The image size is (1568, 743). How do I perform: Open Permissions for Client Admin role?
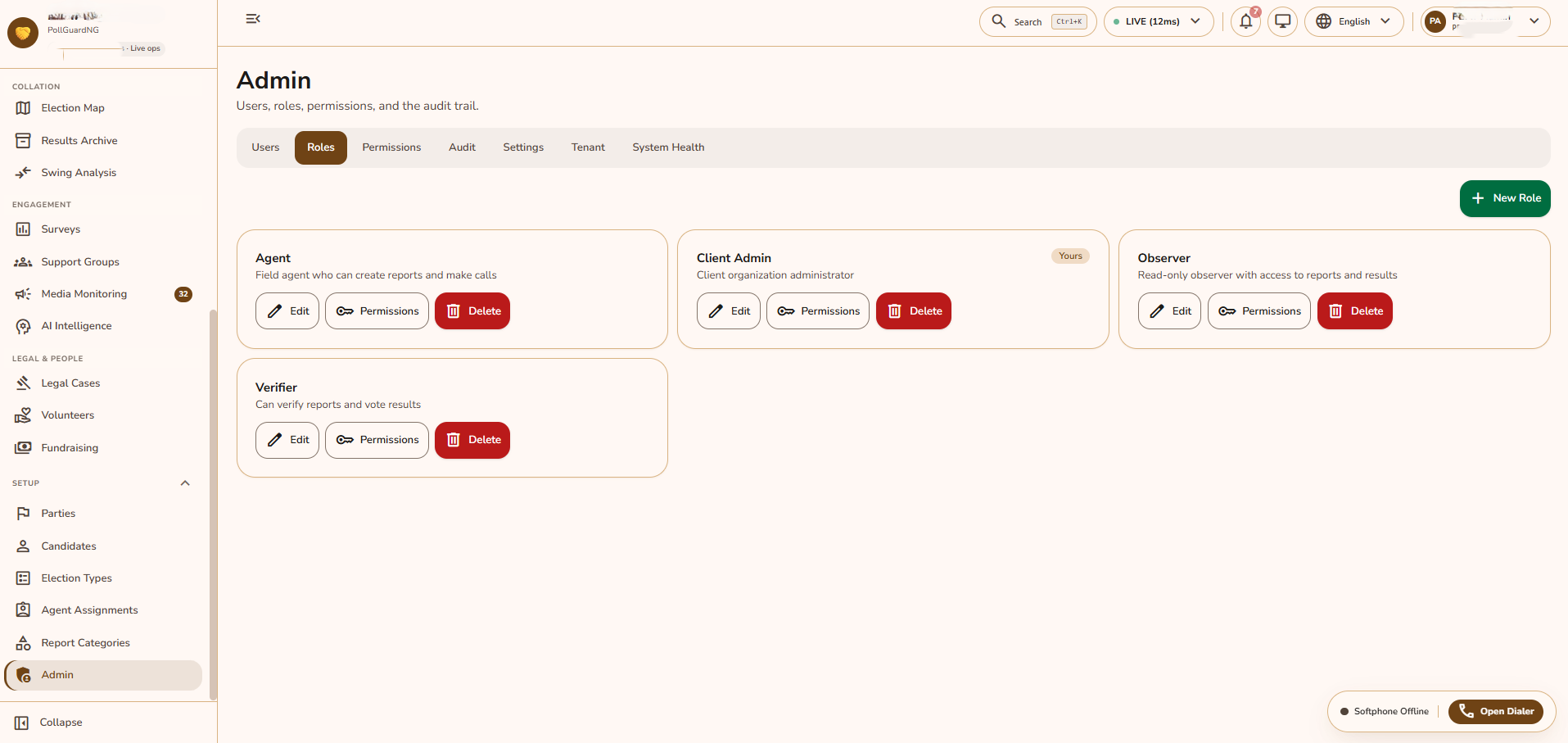tap(818, 311)
